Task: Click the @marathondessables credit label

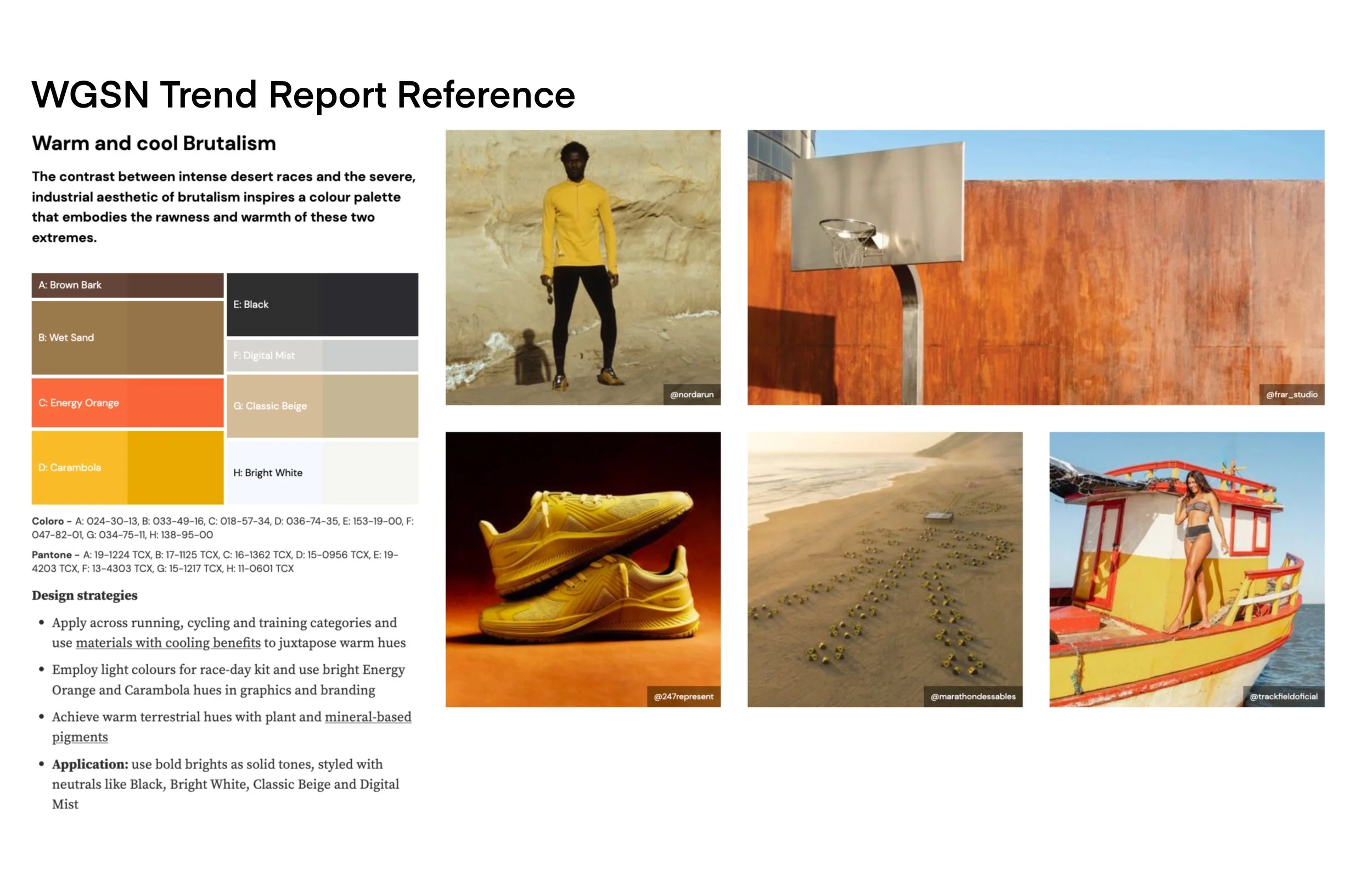Action: [972, 697]
